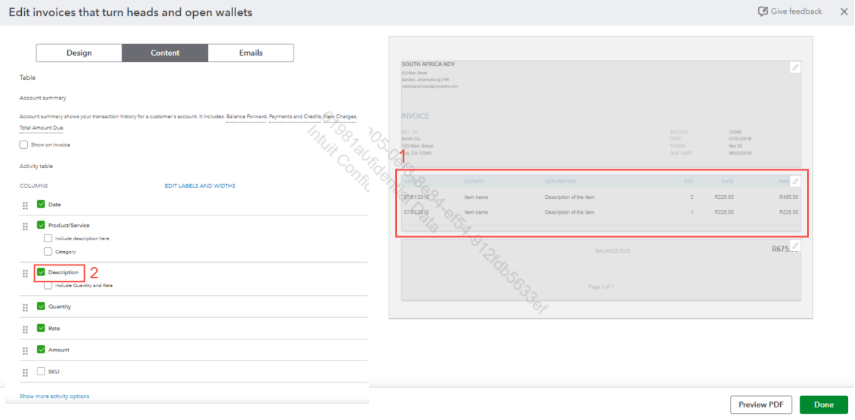Select the Content tab
This screenshot has height=420, width=855.
[x=165, y=53]
